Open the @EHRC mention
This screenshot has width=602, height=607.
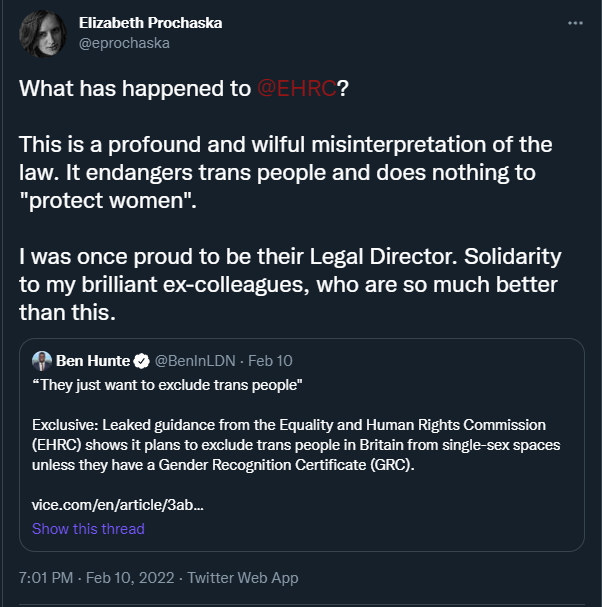[296, 88]
